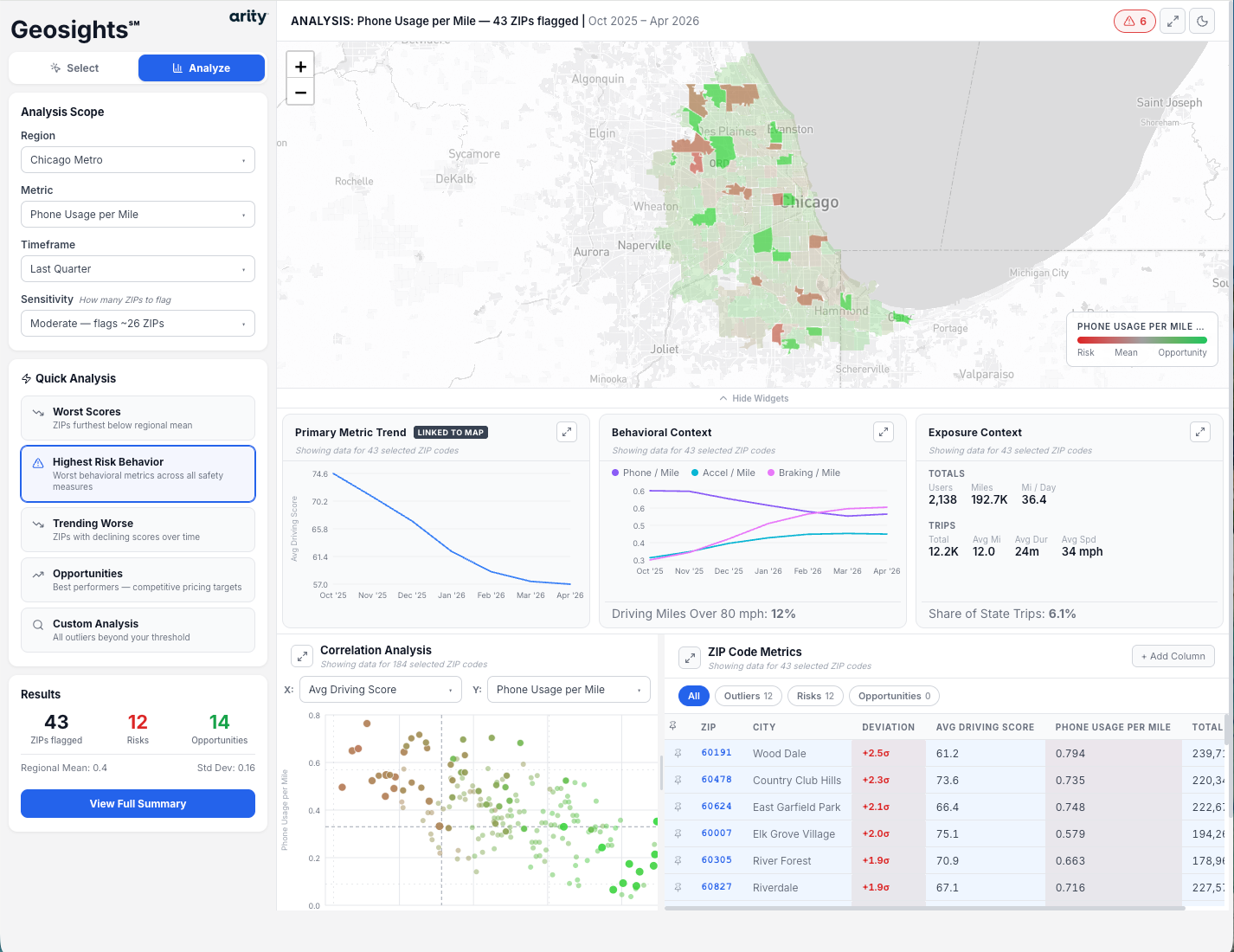Screen dimensions: 1234x952
Task: Pin the 60478 Country Club Hills row
Action: point(678,780)
